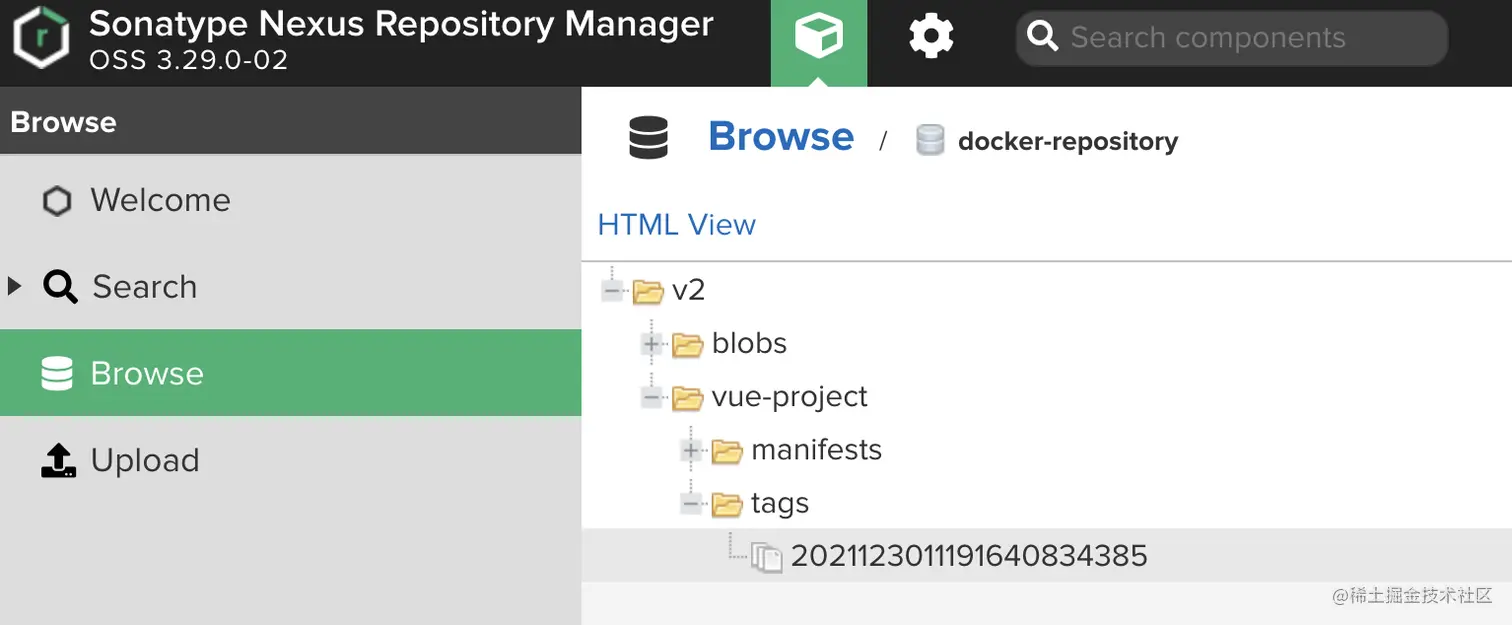
Task: Collapse the tags tree node
Action: point(691,504)
